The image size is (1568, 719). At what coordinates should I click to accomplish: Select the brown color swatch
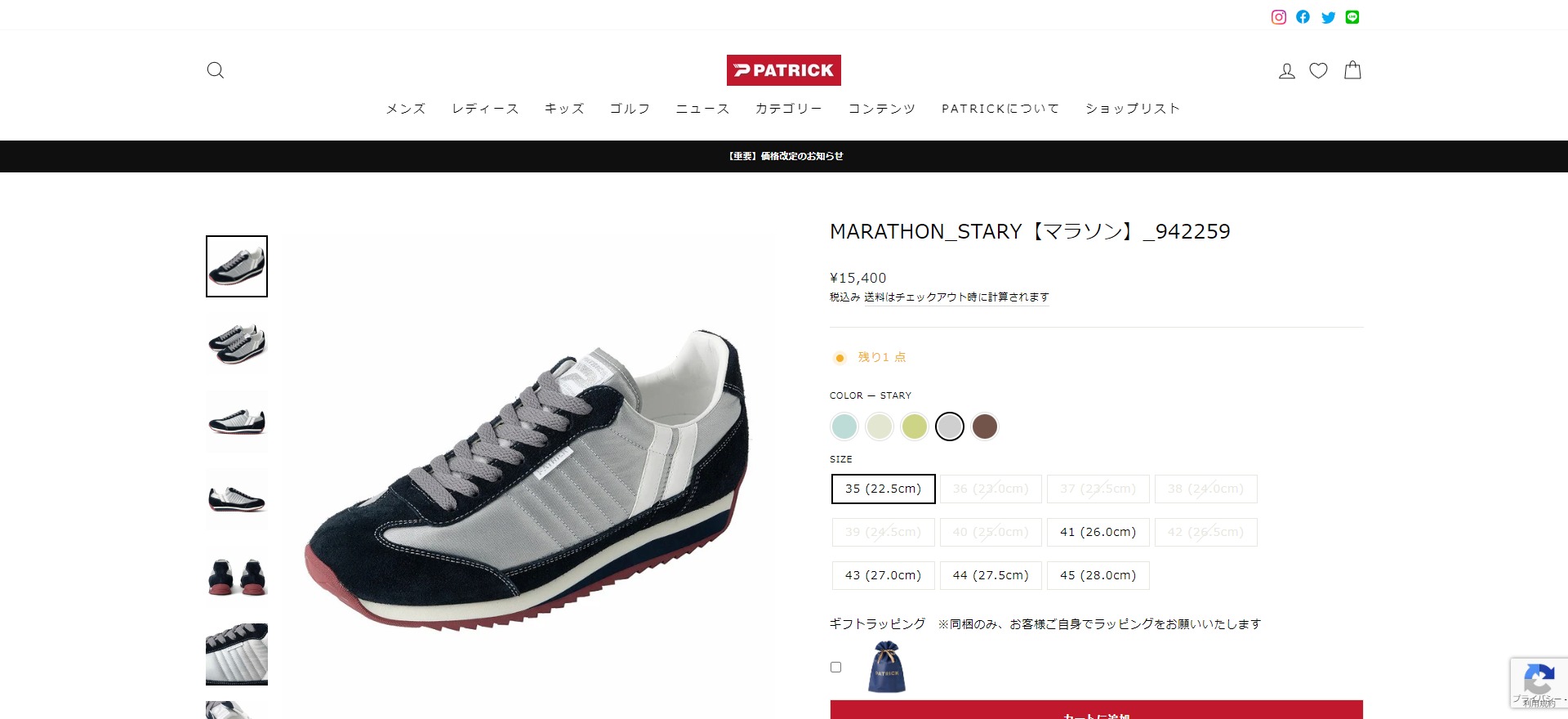click(985, 426)
